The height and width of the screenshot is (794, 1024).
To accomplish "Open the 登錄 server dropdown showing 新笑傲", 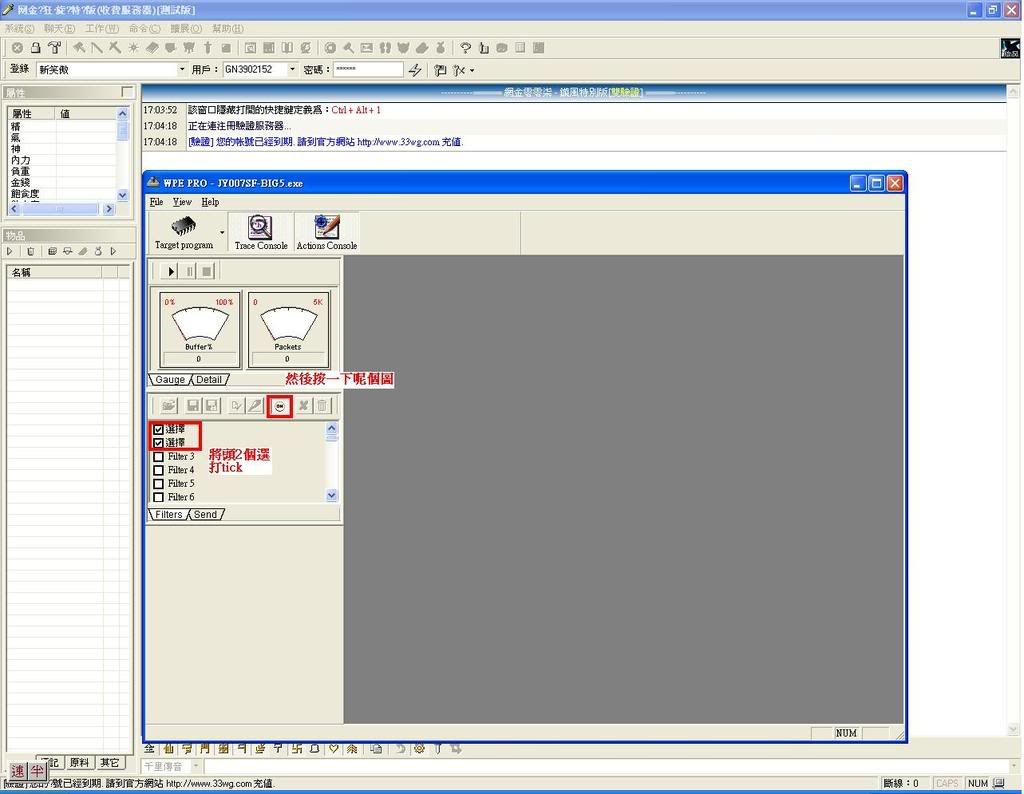I will point(182,70).
